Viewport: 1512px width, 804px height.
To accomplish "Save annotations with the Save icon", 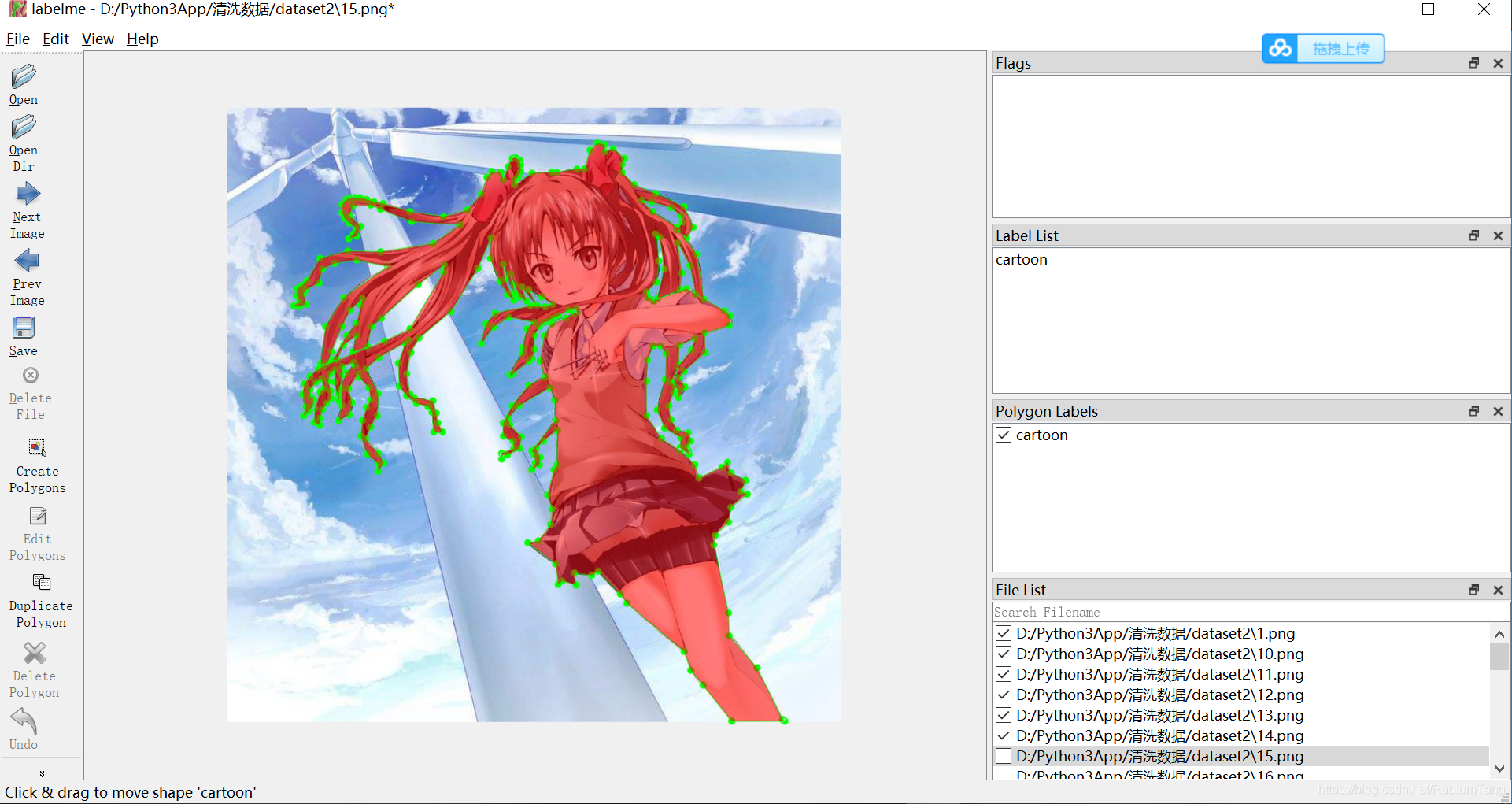I will (x=24, y=328).
